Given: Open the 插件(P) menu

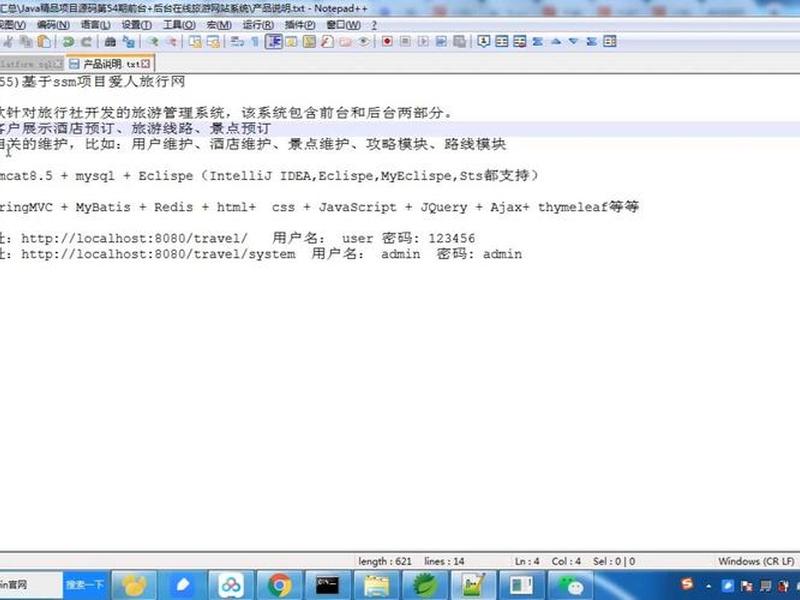Looking at the screenshot, I should [300, 24].
